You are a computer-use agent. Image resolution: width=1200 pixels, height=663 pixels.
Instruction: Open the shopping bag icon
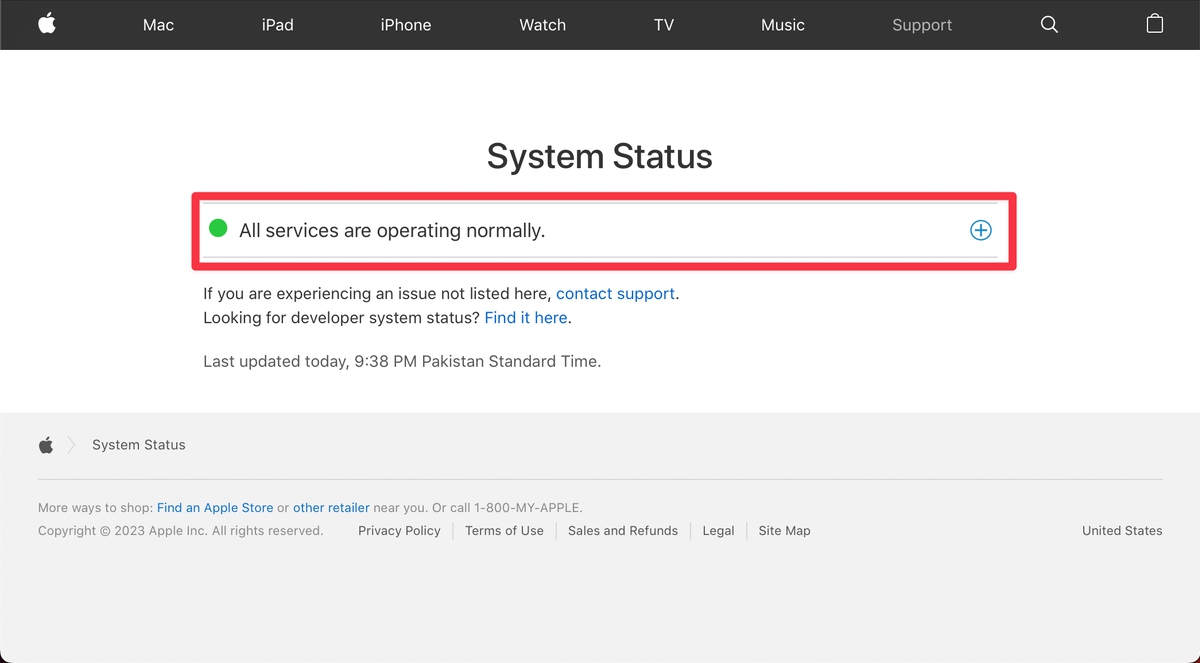click(1155, 24)
